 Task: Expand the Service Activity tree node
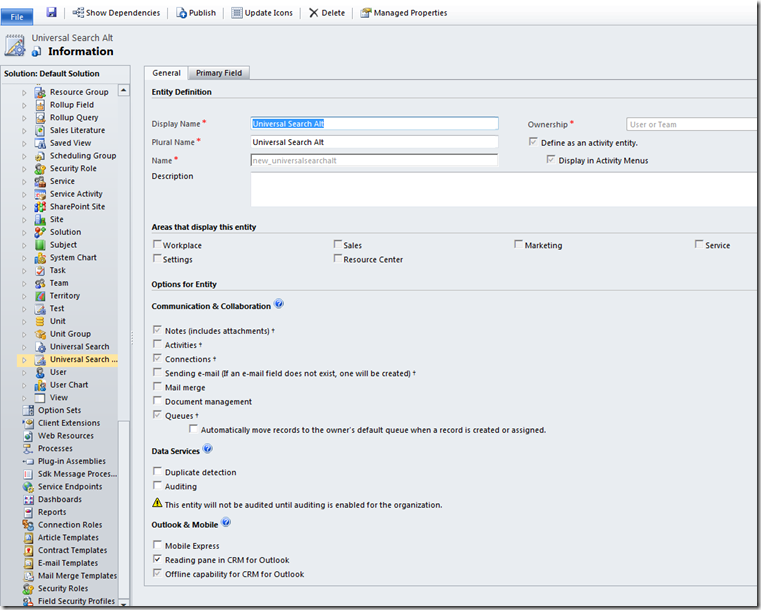[24, 194]
